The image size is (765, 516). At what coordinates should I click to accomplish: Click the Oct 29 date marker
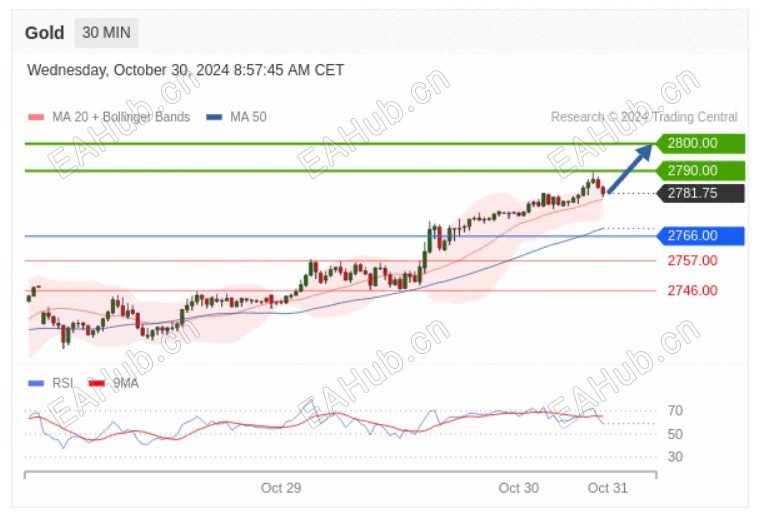281,488
